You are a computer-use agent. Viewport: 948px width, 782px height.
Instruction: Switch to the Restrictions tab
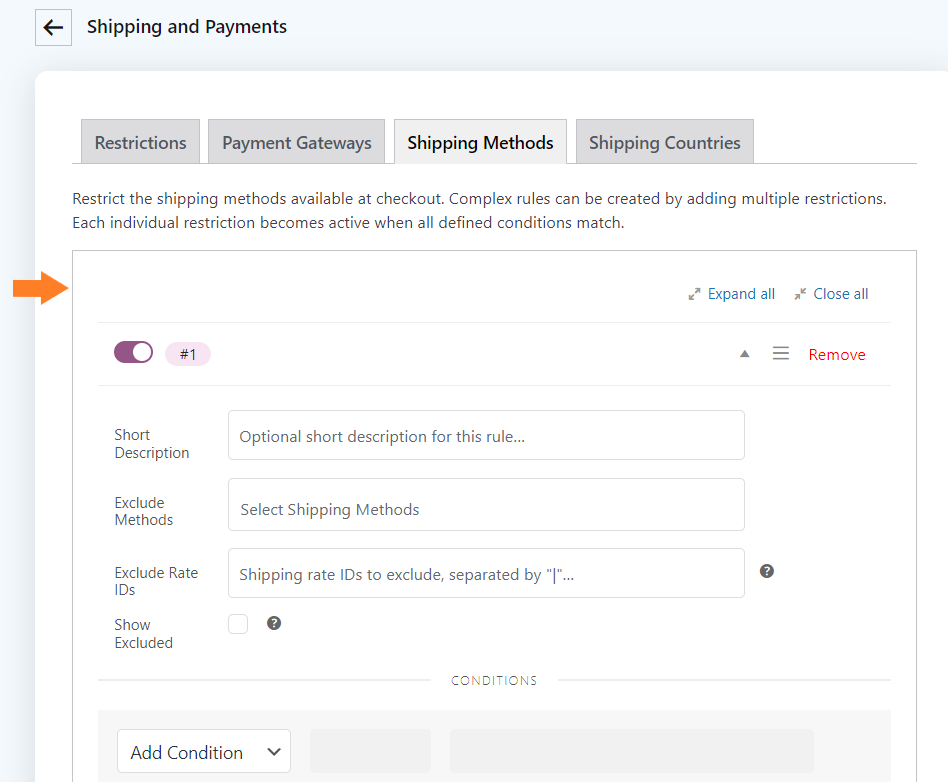click(140, 142)
